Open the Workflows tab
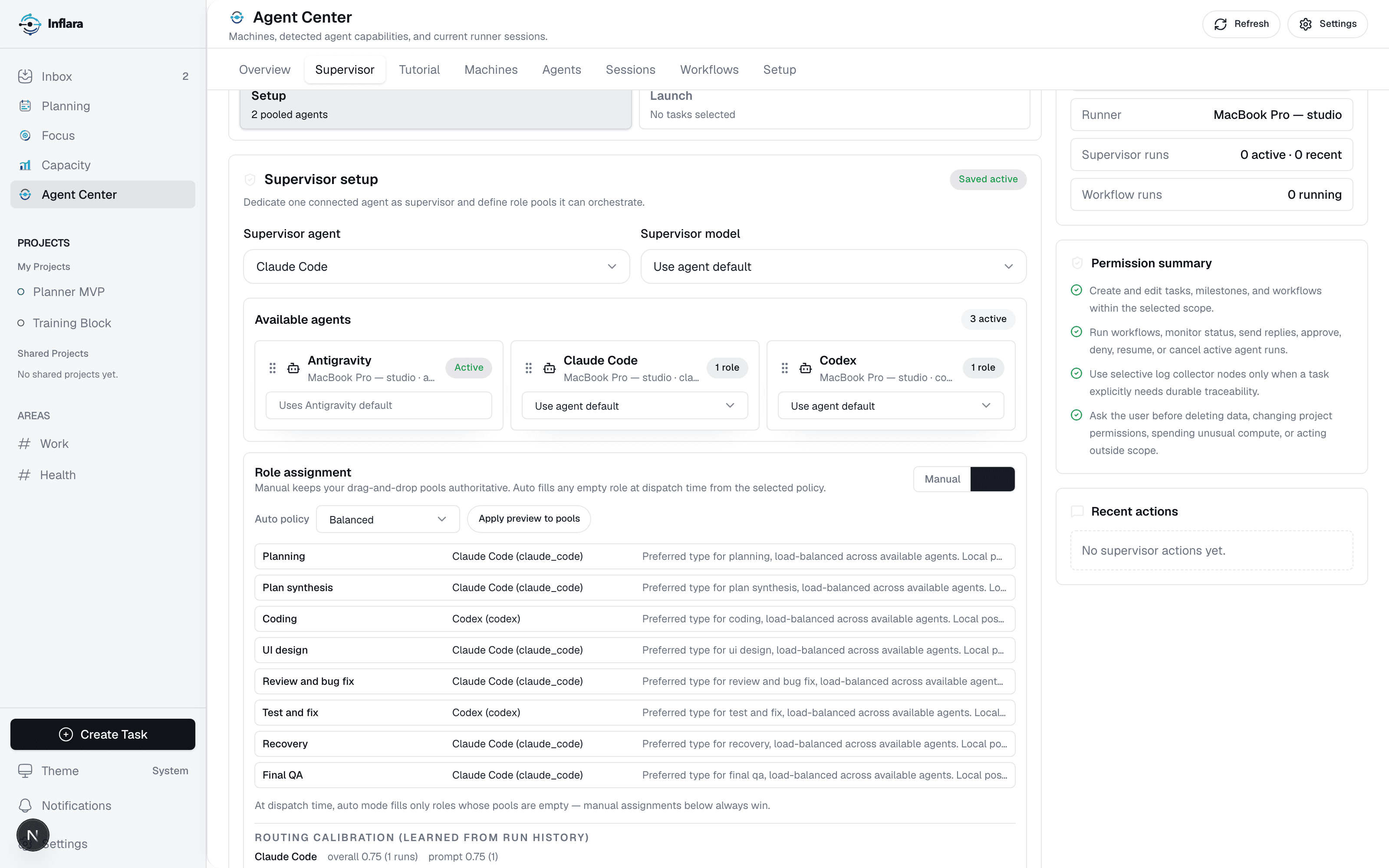The width and height of the screenshot is (1389, 868). [709, 69]
